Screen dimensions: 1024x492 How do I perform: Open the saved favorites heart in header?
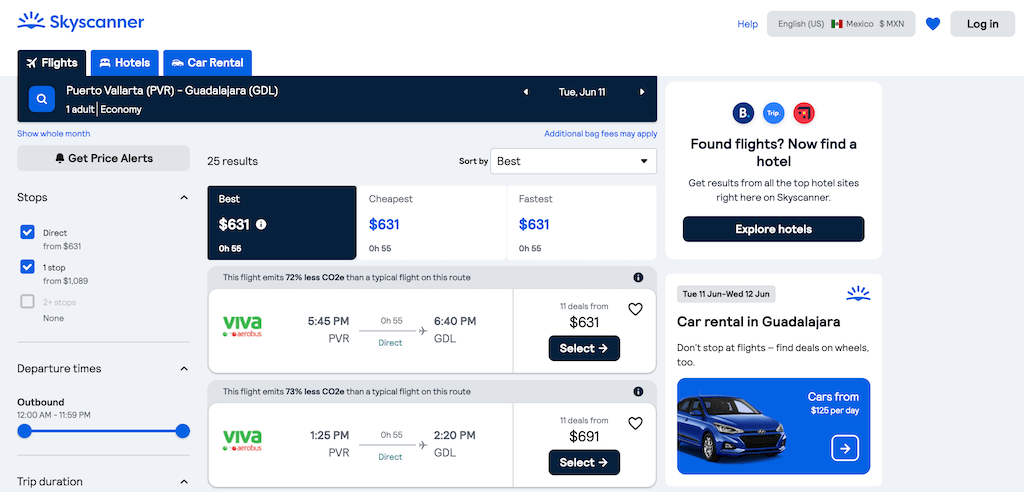[933, 24]
